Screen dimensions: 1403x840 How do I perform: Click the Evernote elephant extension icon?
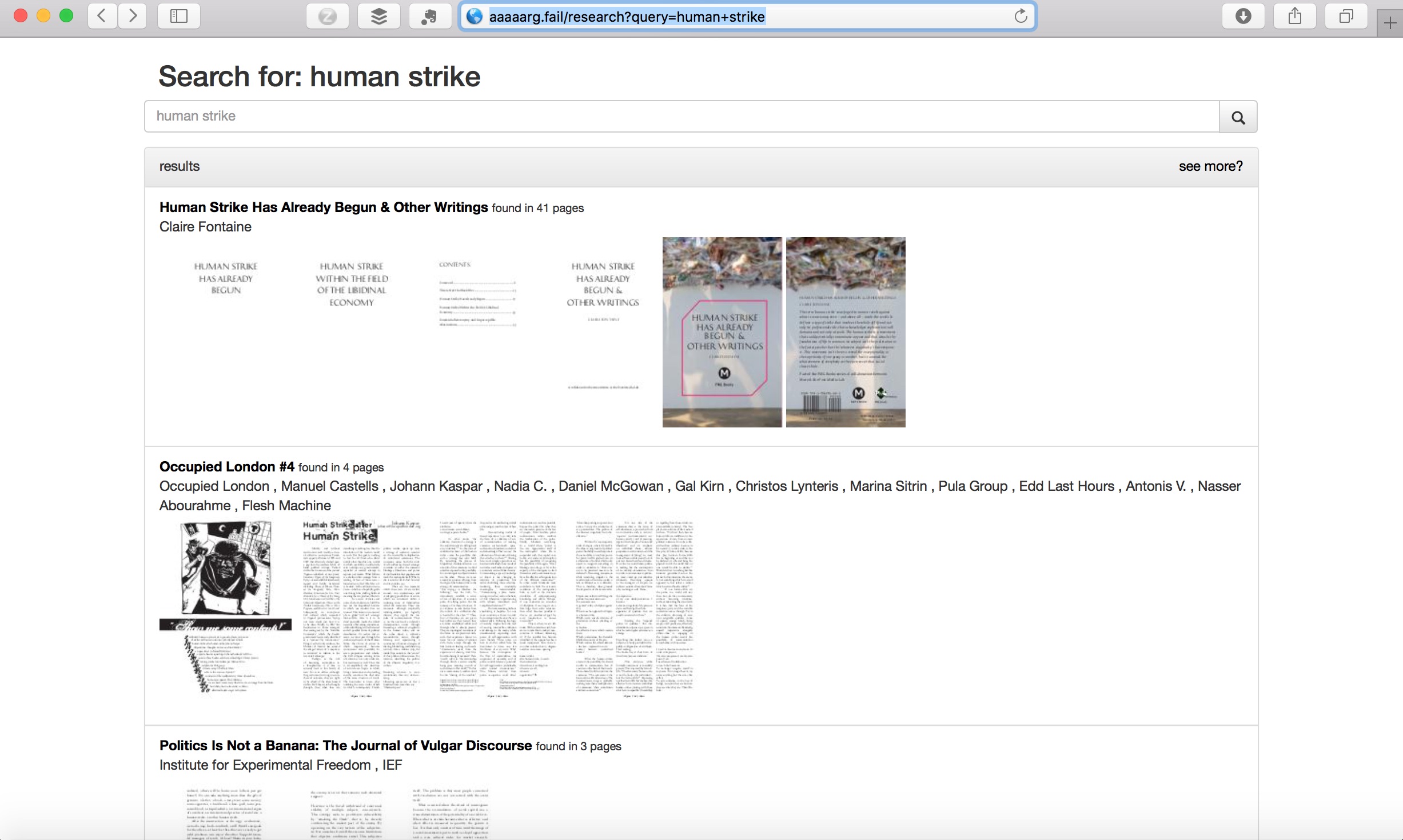[429, 16]
